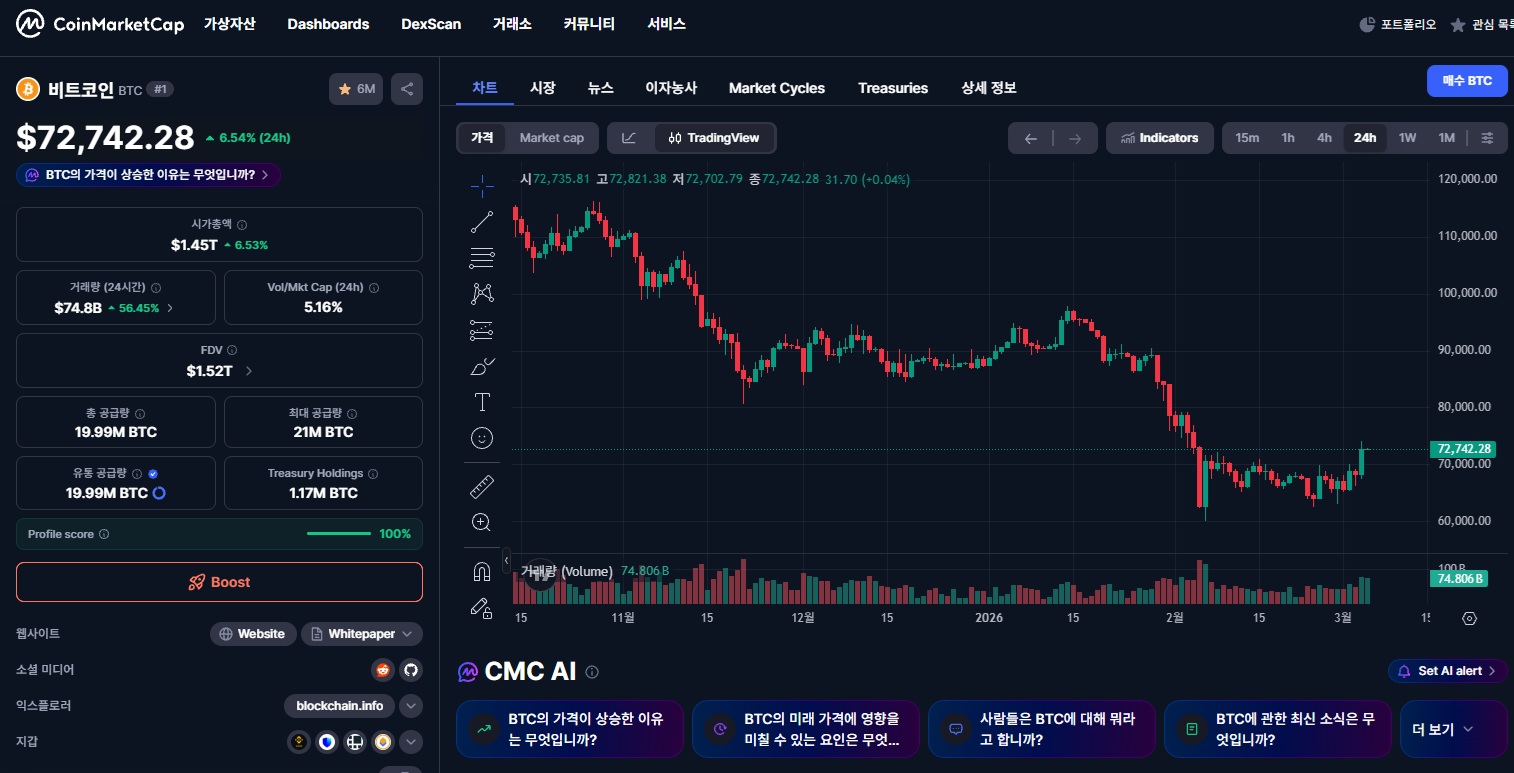This screenshot has width=1514, height=773.
Task: Select the trend line drawing tool
Action: click(x=482, y=222)
